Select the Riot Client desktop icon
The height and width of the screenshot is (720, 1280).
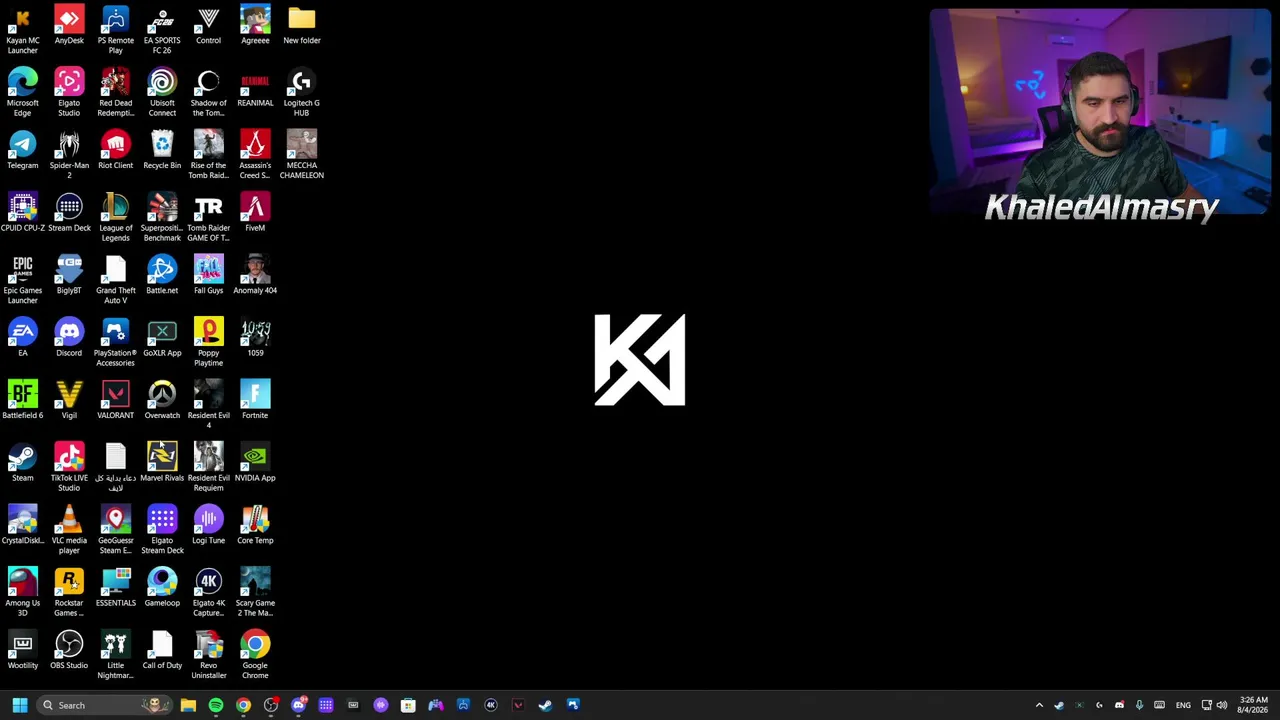[115, 151]
